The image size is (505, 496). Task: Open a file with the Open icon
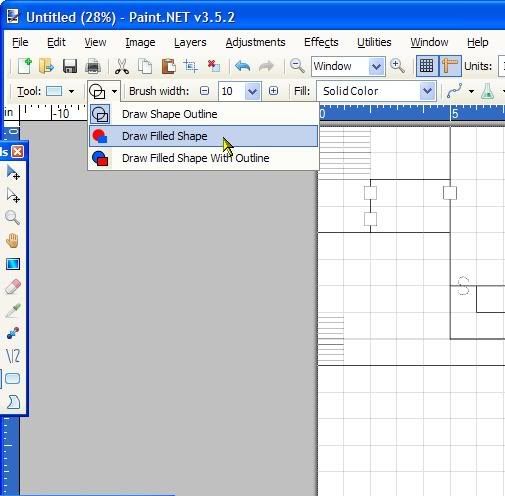[46, 66]
